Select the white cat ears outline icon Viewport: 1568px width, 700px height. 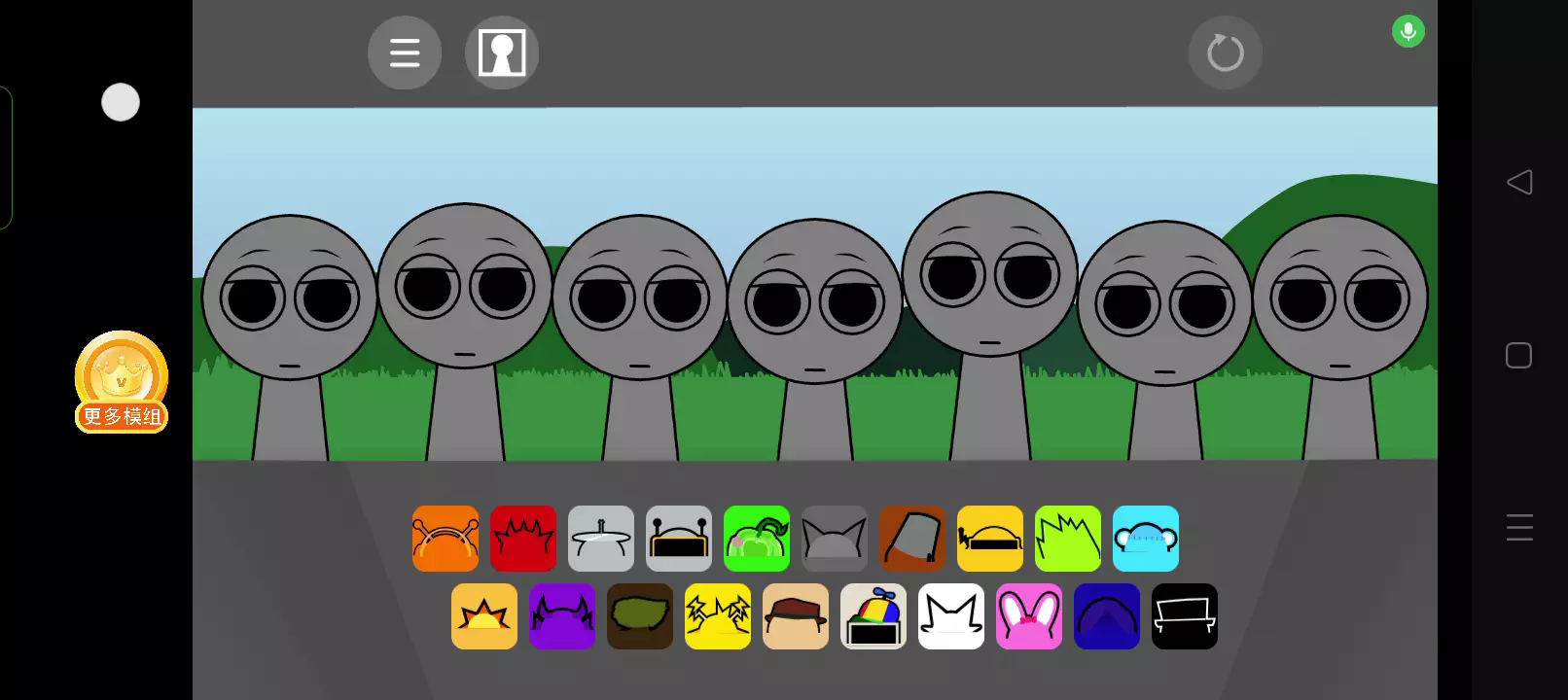(951, 616)
